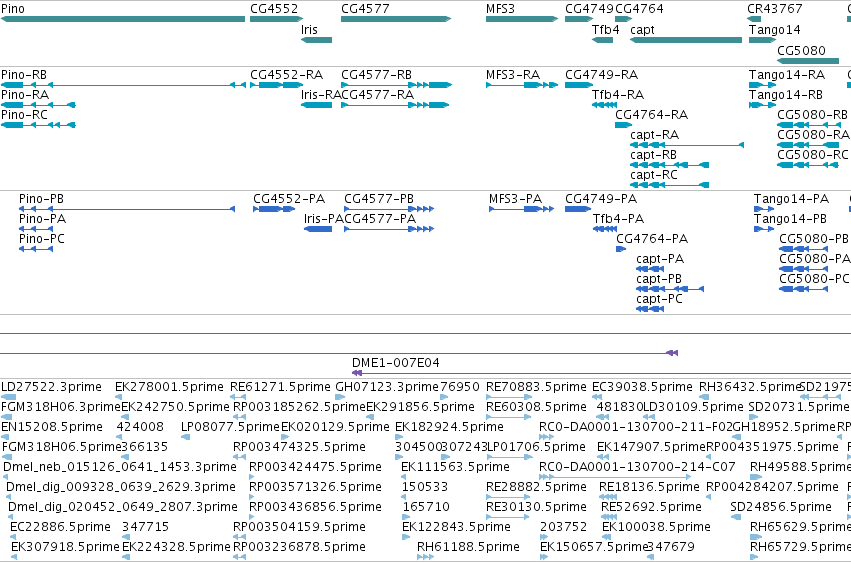Open EST RE18136.5prime
This screenshot has height=562, width=851.
649,487
